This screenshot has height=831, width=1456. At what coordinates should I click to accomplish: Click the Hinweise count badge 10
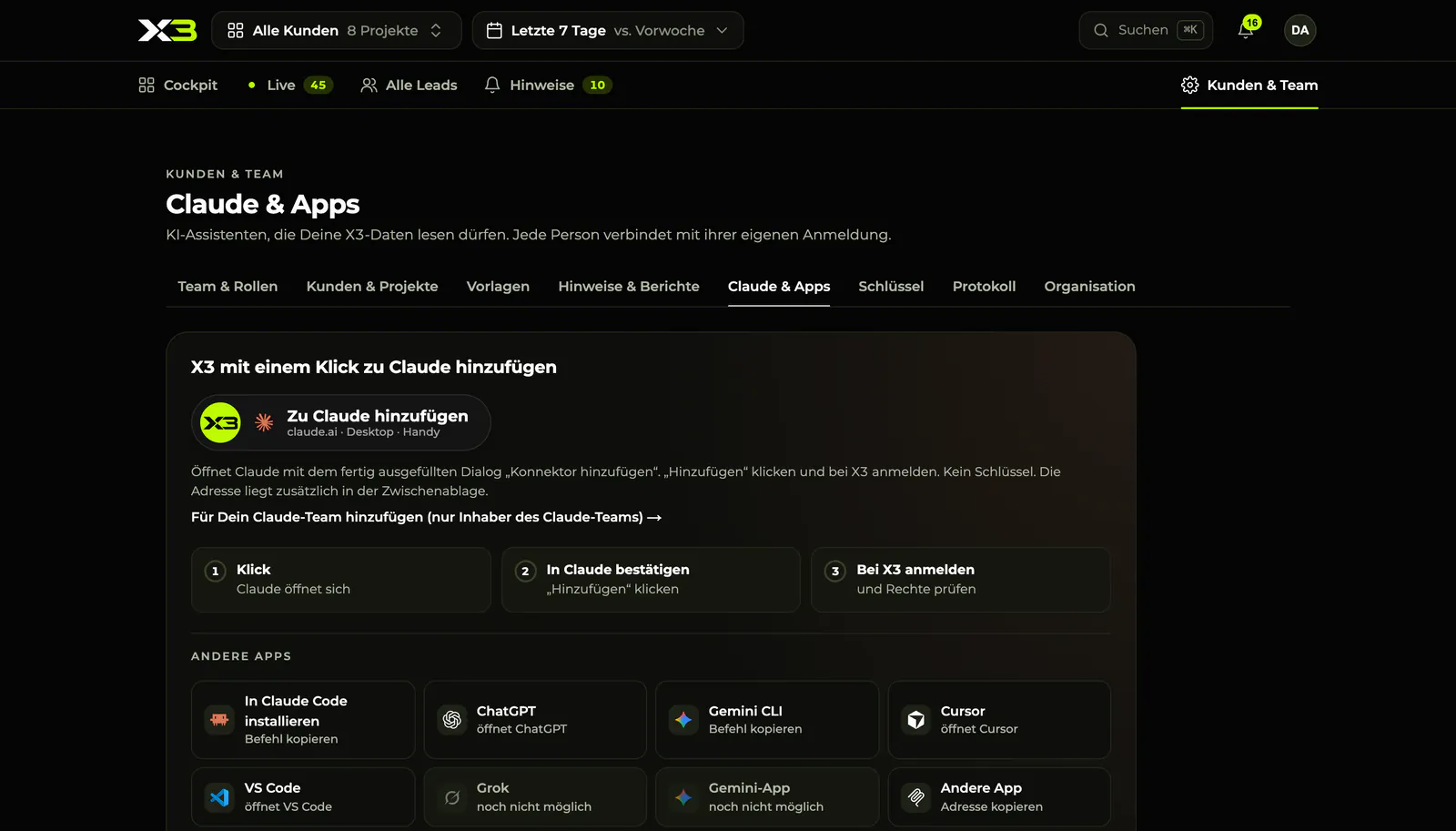point(597,85)
